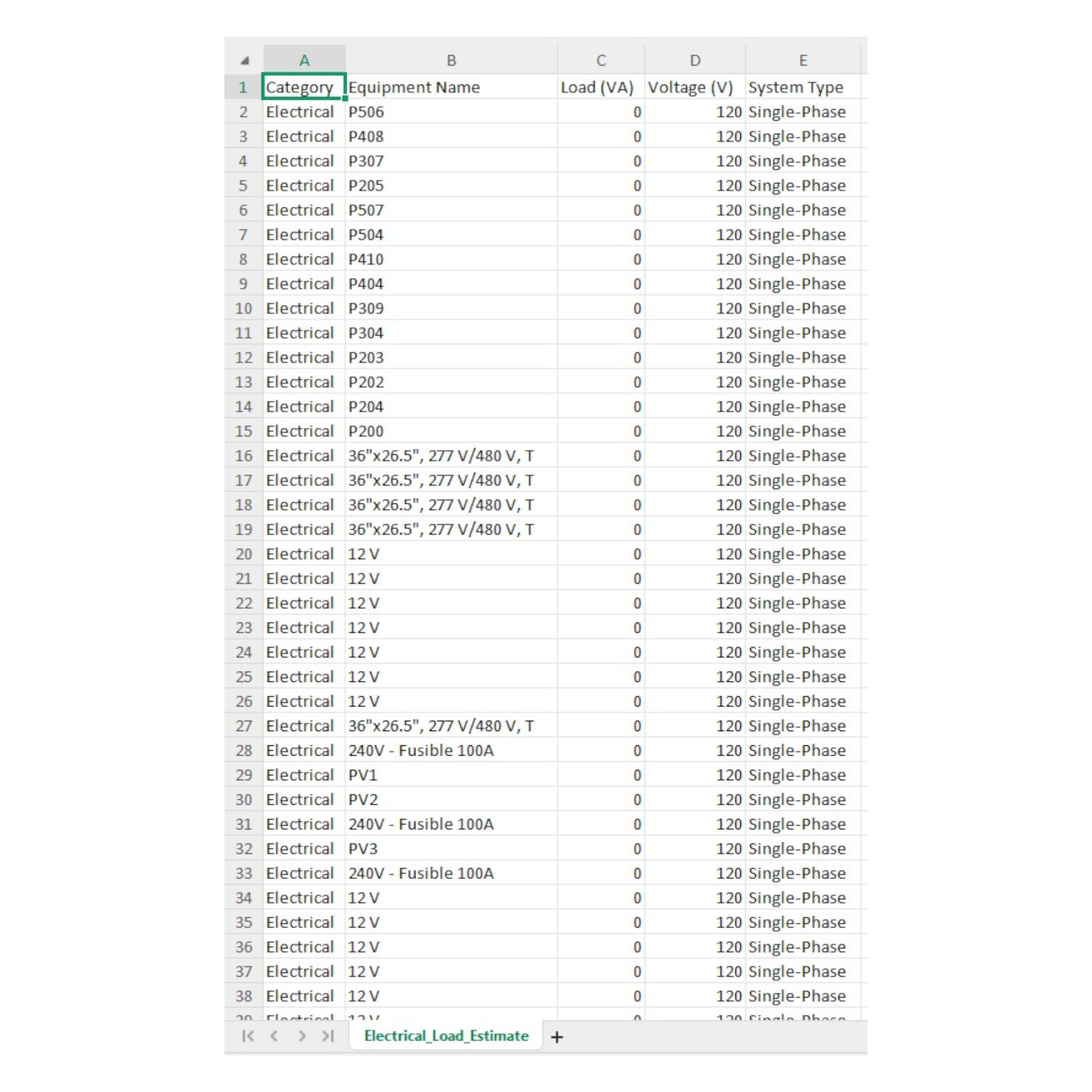This screenshot has width=1092, height=1092.
Task: Select cell containing P507
Action: click(451, 210)
